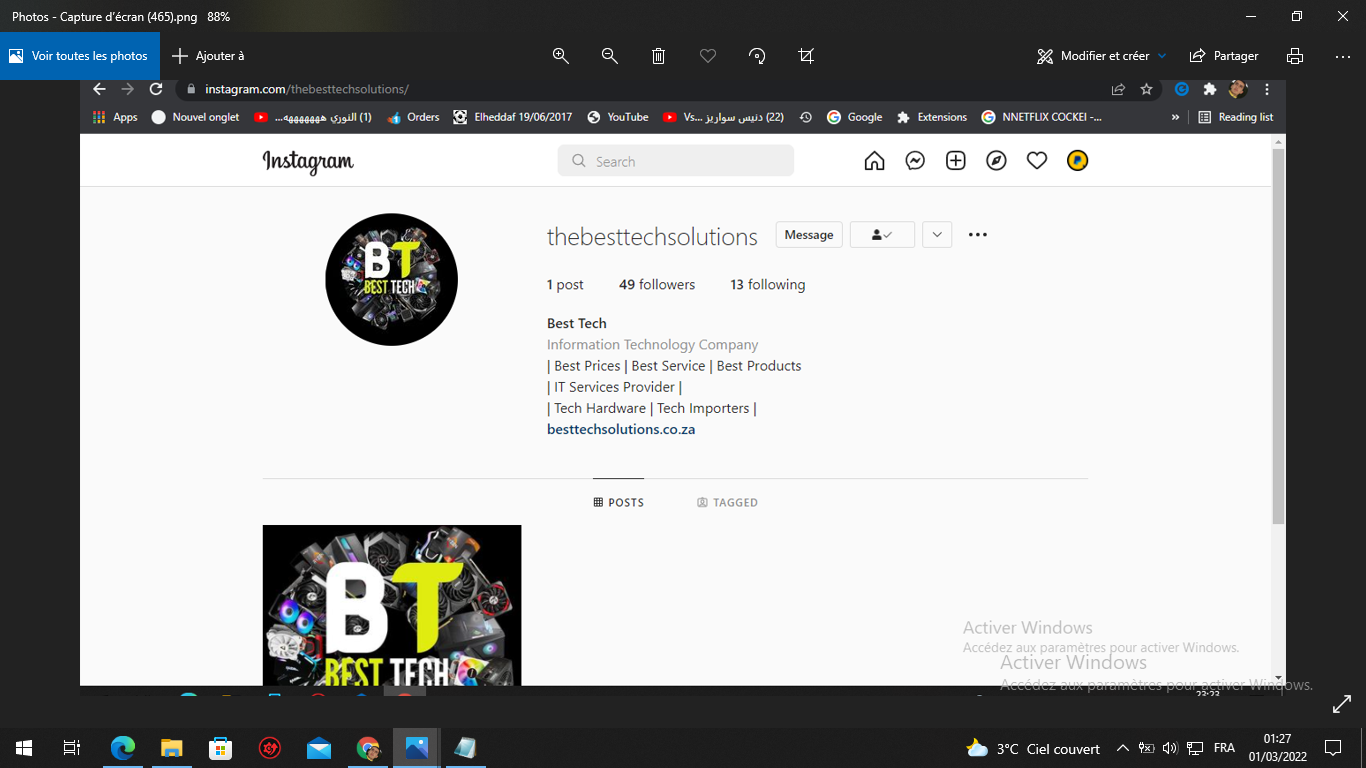This screenshot has height=768, width=1366.
Task: Open NNETFLIX COCKEI bookmark
Action: click(x=1042, y=117)
